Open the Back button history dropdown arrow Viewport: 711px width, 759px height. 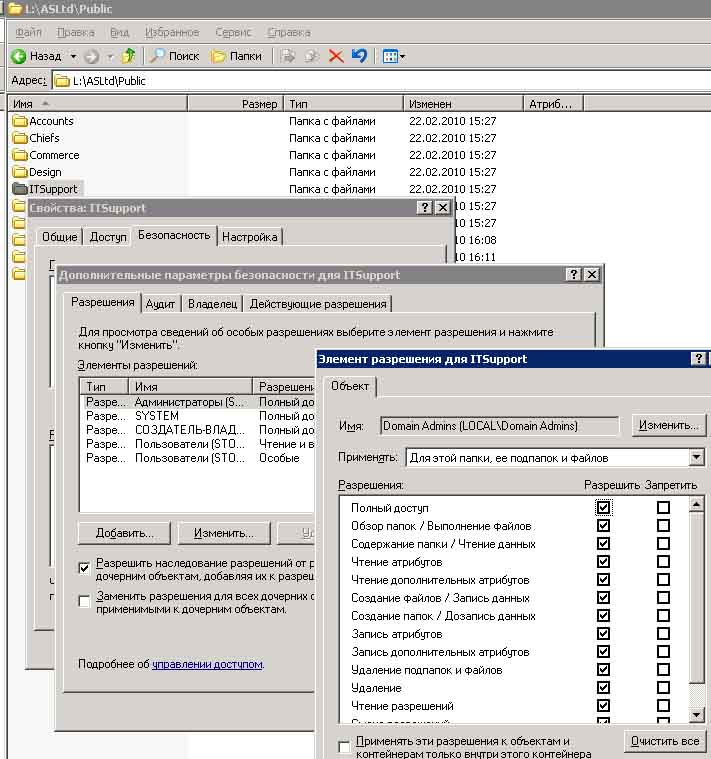(71, 57)
